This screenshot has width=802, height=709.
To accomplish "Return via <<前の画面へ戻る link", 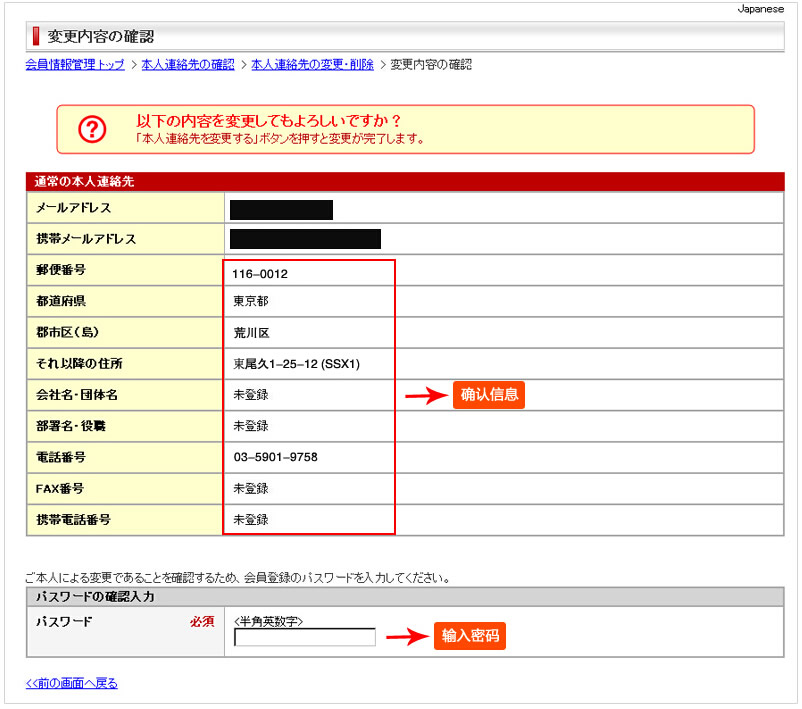I will click(72, 683).
